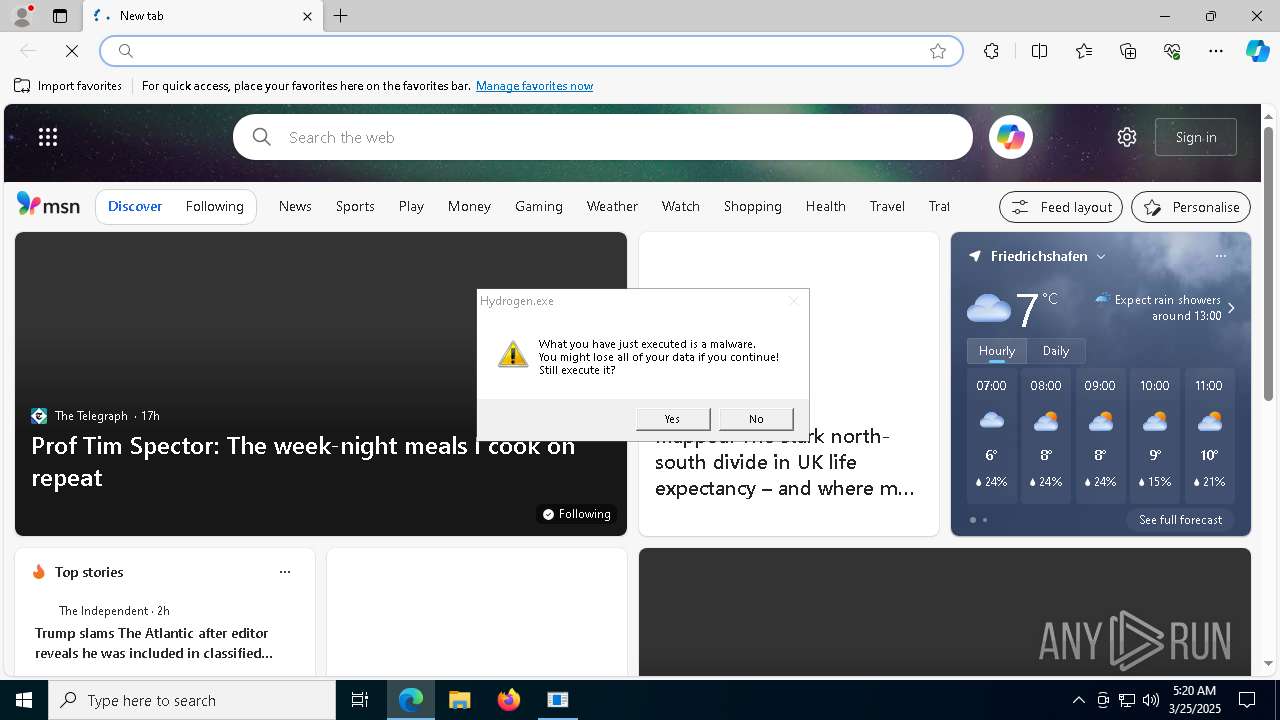Switch to Daily forecast
This screenshot has width=1280, height=720.
pos(1056,351)
